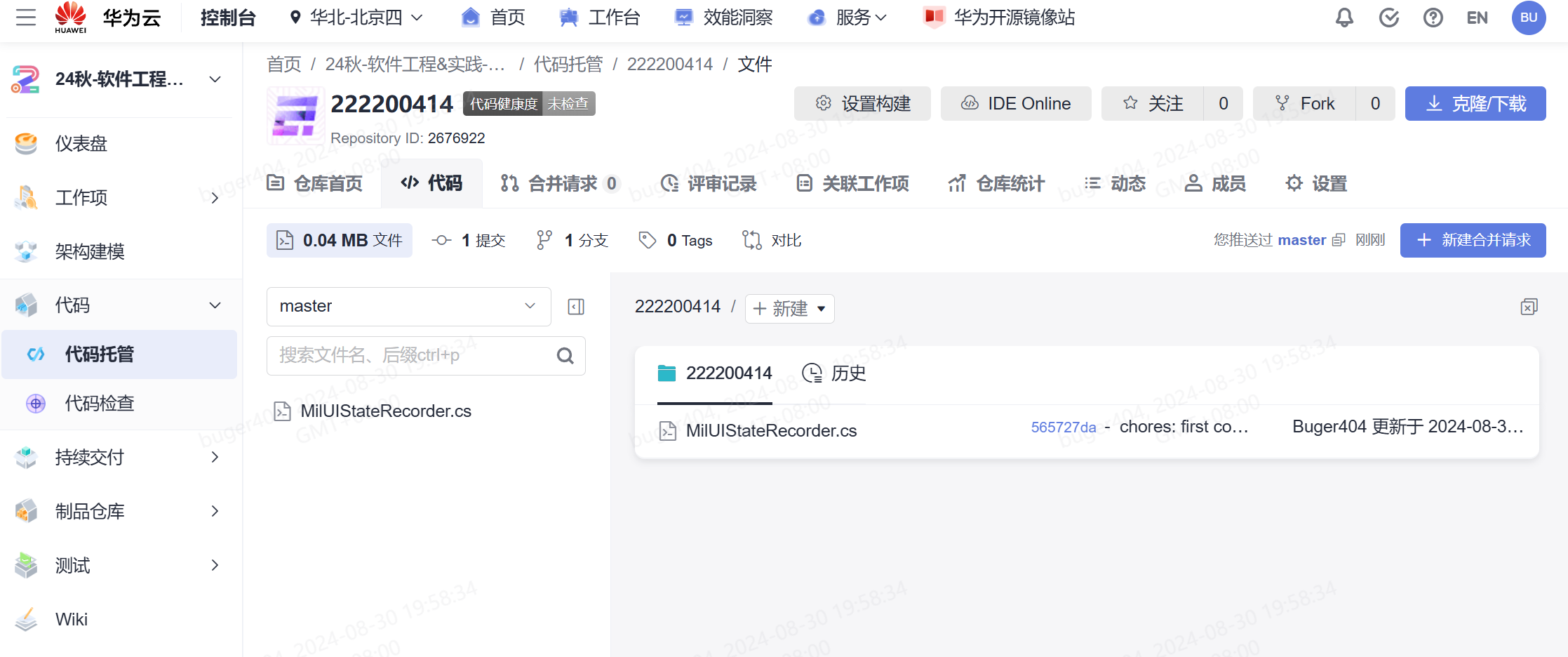
Task: Open the help question mark icon
Action: point(1433,18)
